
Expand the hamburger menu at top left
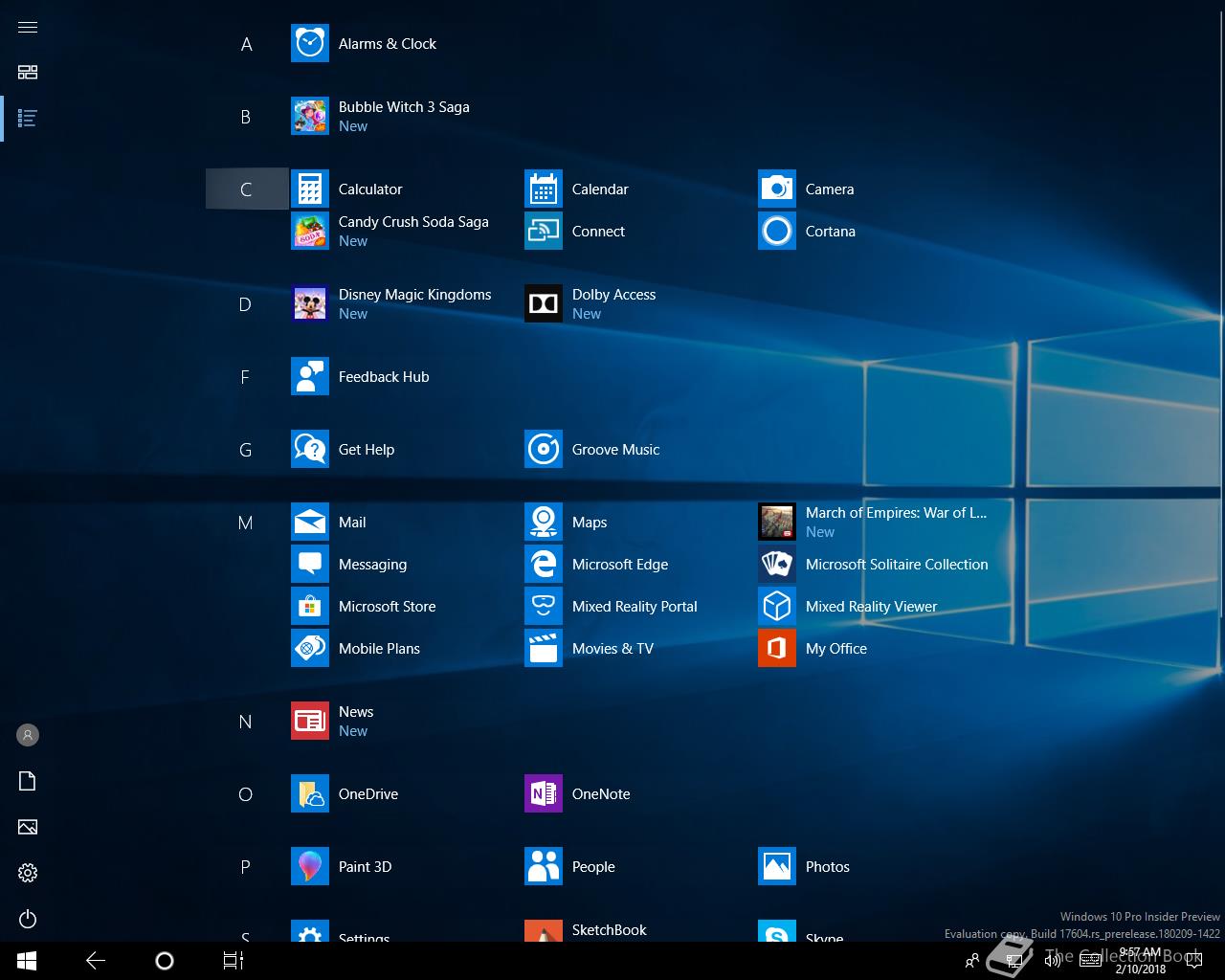(28, 27)
